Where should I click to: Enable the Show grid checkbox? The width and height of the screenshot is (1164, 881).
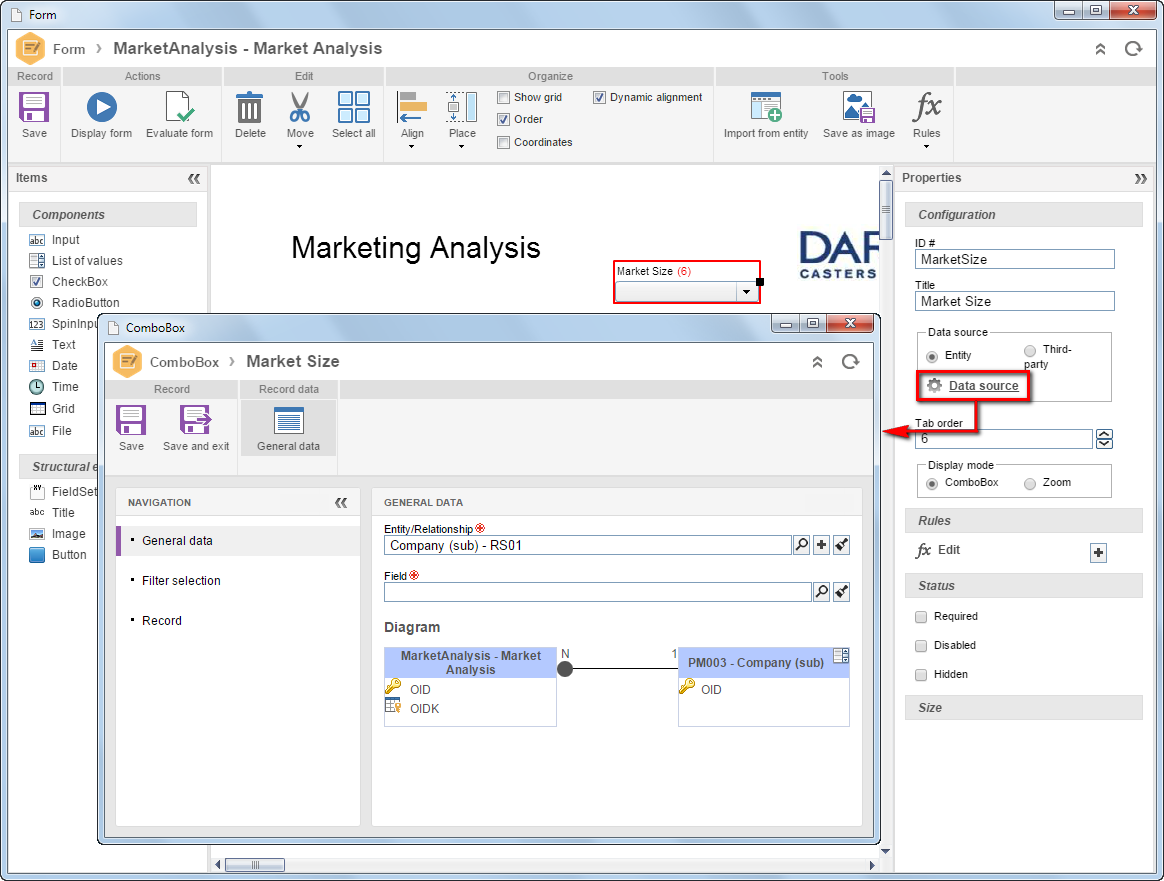[503, 97]
